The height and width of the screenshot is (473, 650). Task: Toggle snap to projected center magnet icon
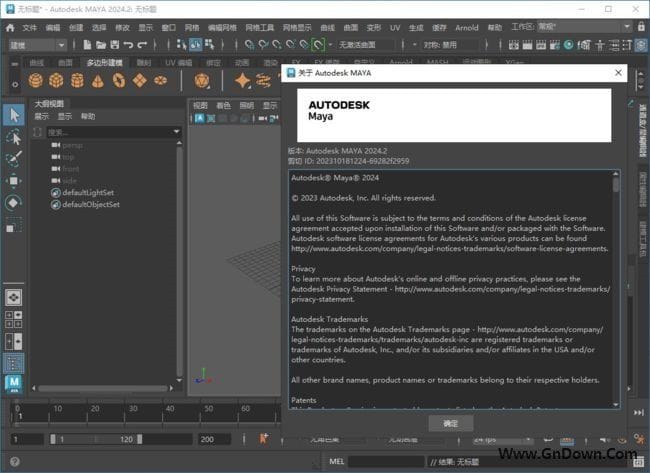coord(290,44)
